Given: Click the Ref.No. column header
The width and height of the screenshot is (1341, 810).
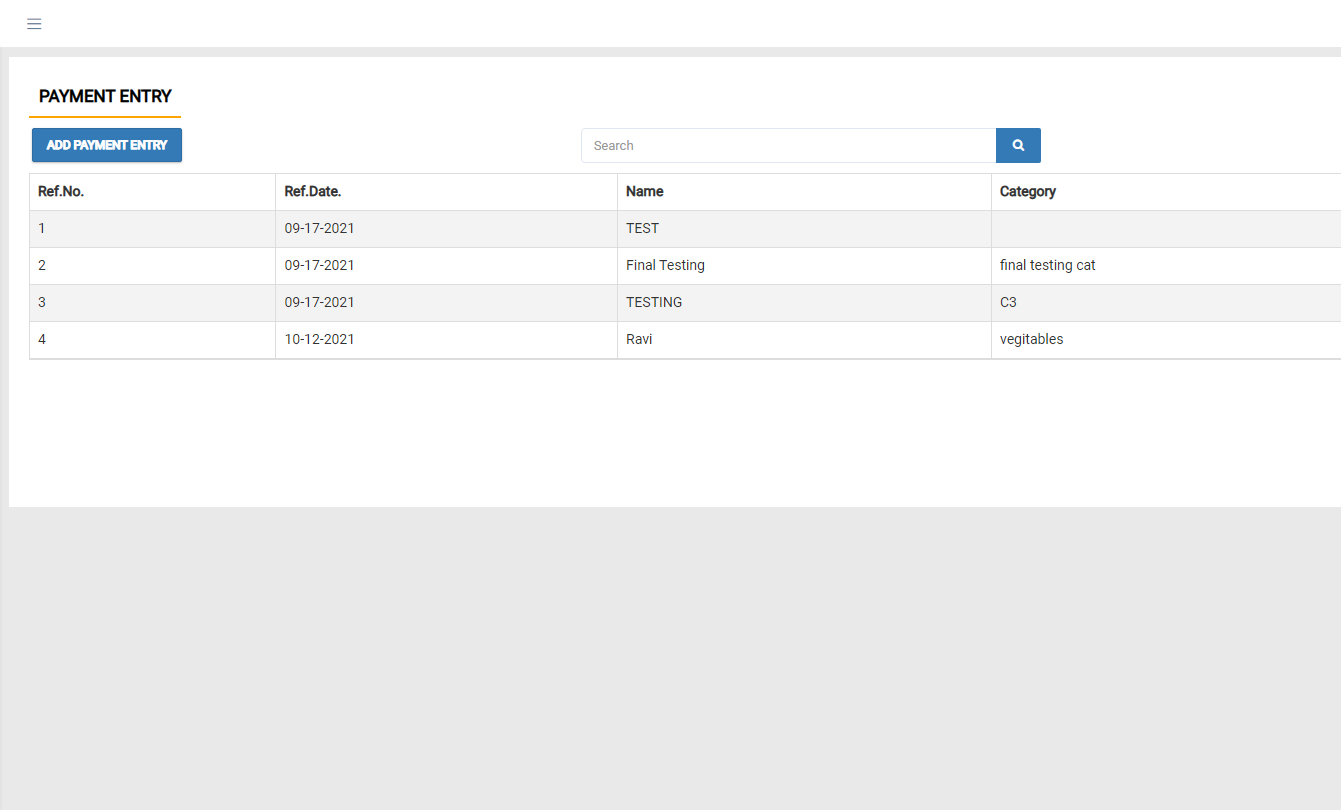Looking at the screenshot, I should point(61,191).
